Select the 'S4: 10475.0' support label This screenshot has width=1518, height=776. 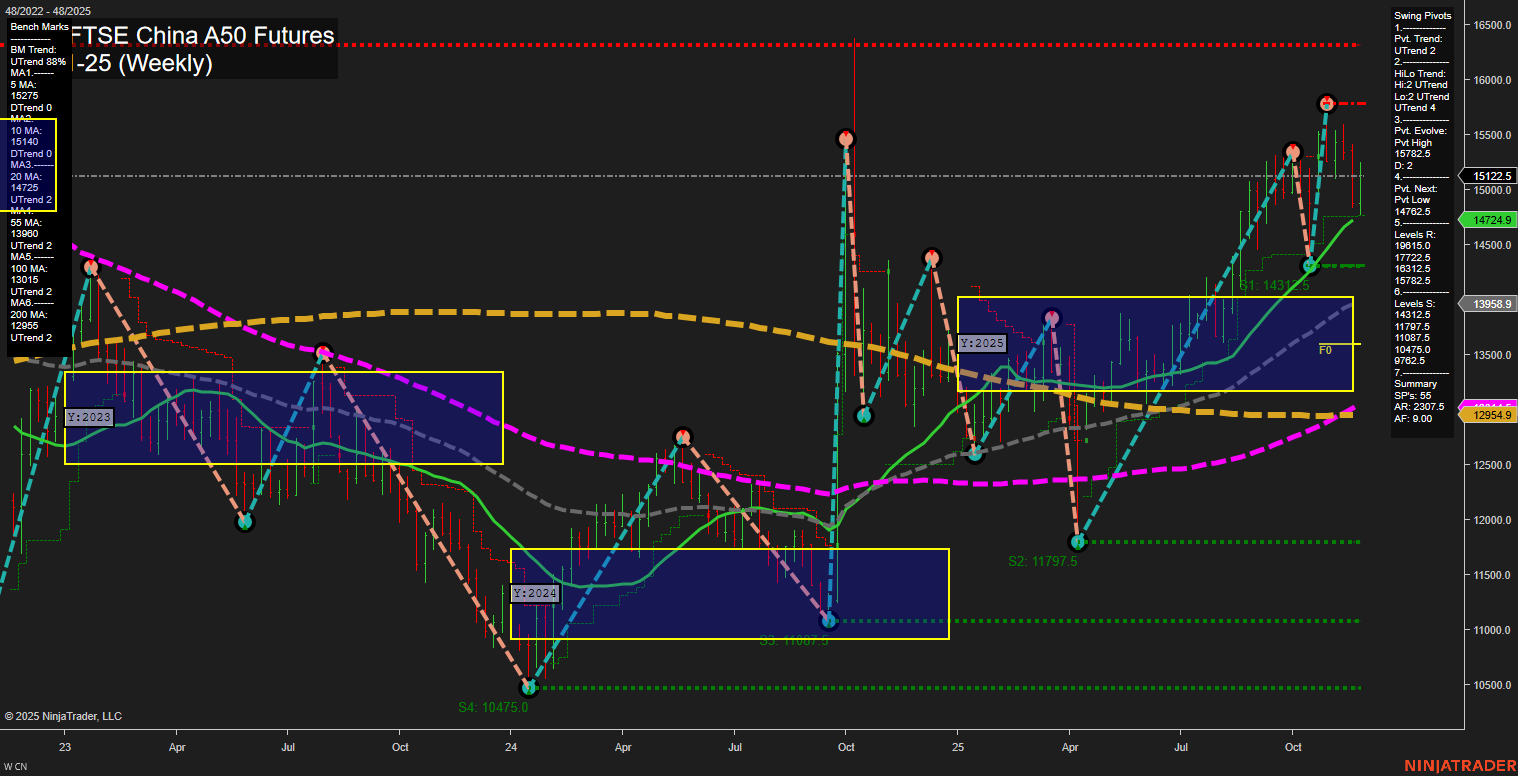pos(493,707)
